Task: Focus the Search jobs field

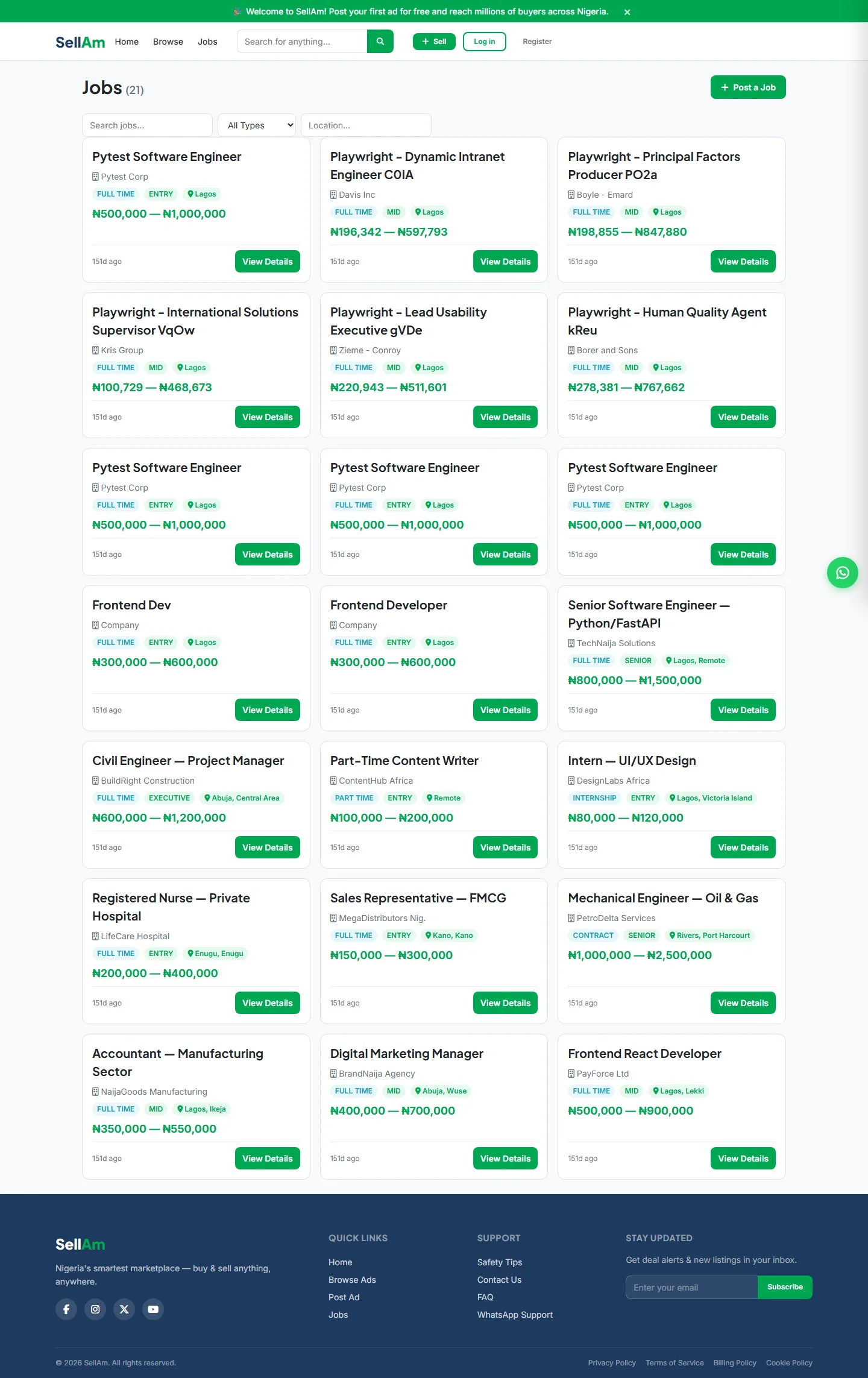Action: pyautogui.click(x=147, y=125)
